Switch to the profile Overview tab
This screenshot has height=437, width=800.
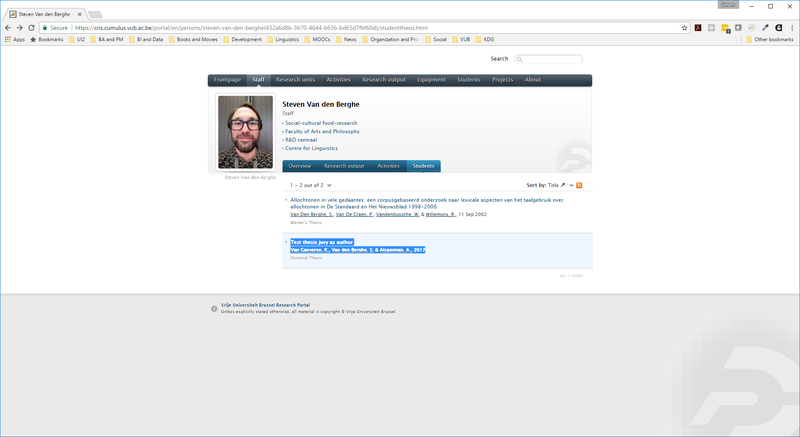299,166
